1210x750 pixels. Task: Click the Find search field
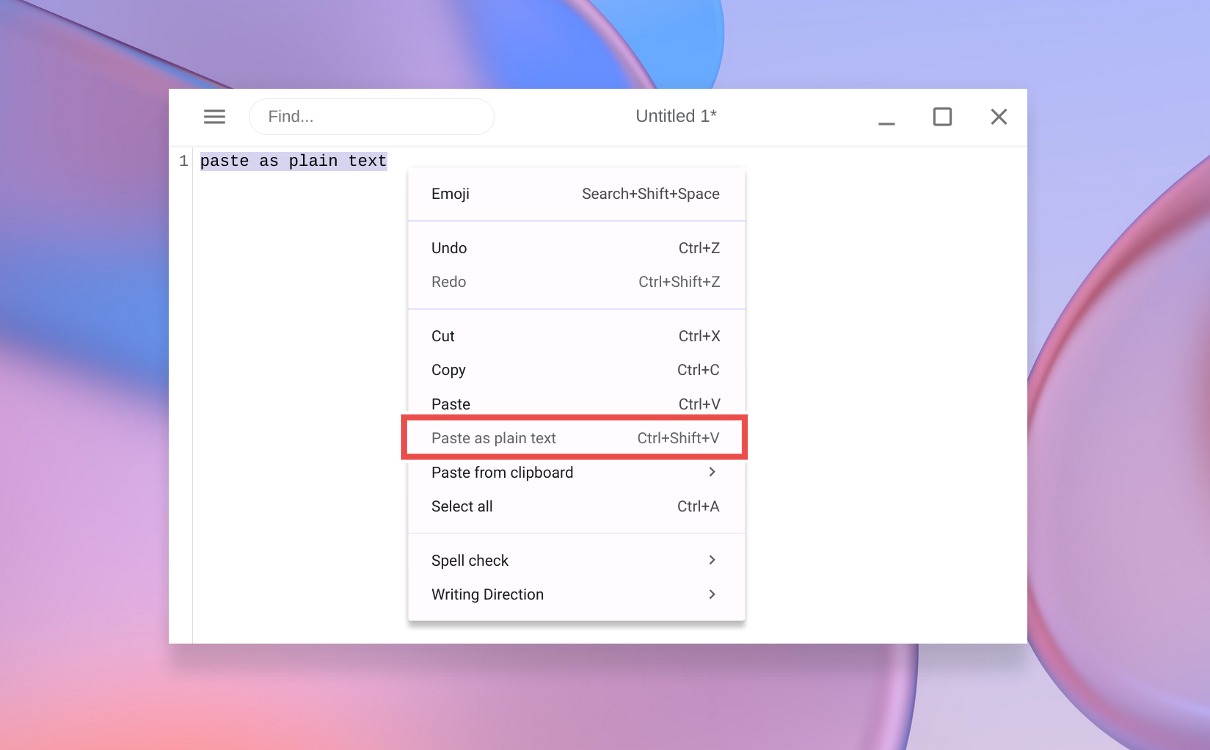371,116
